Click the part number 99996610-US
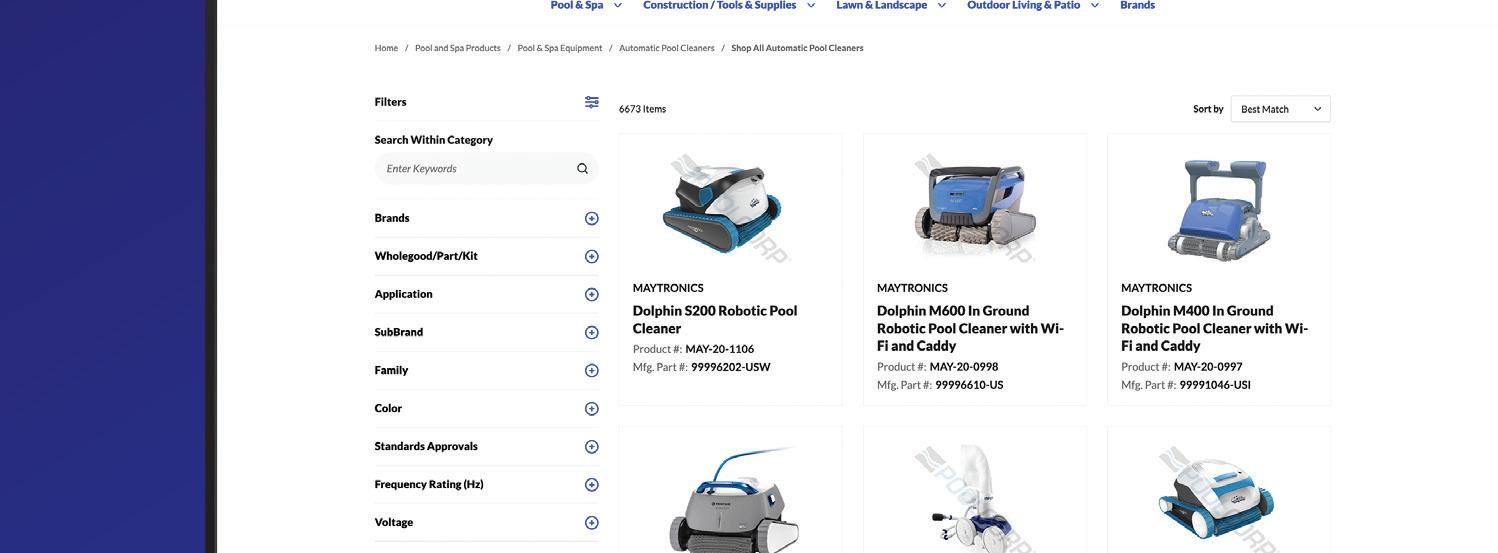The image size is (1498, 553). [969, 385]
